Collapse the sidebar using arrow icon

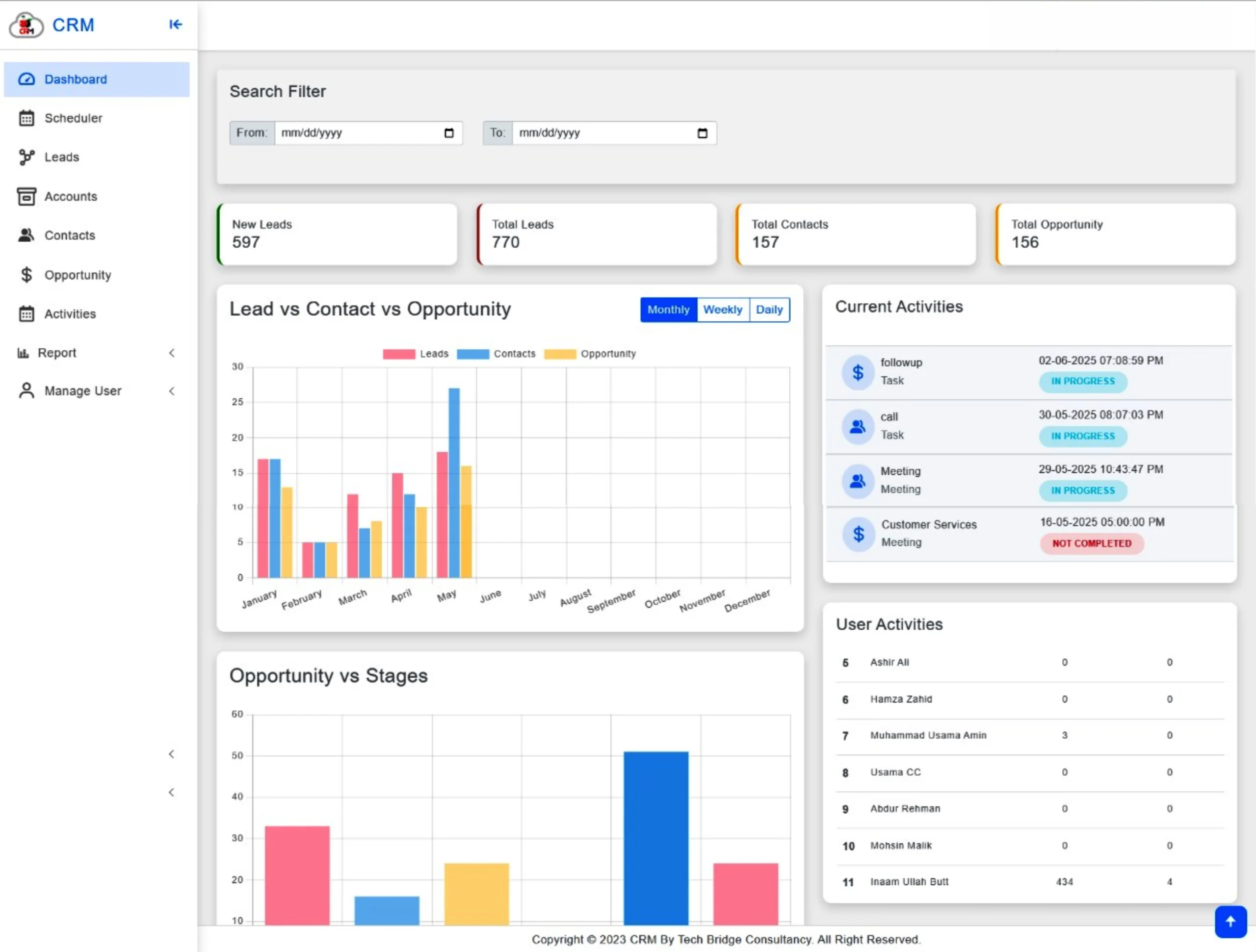point(176,25)
